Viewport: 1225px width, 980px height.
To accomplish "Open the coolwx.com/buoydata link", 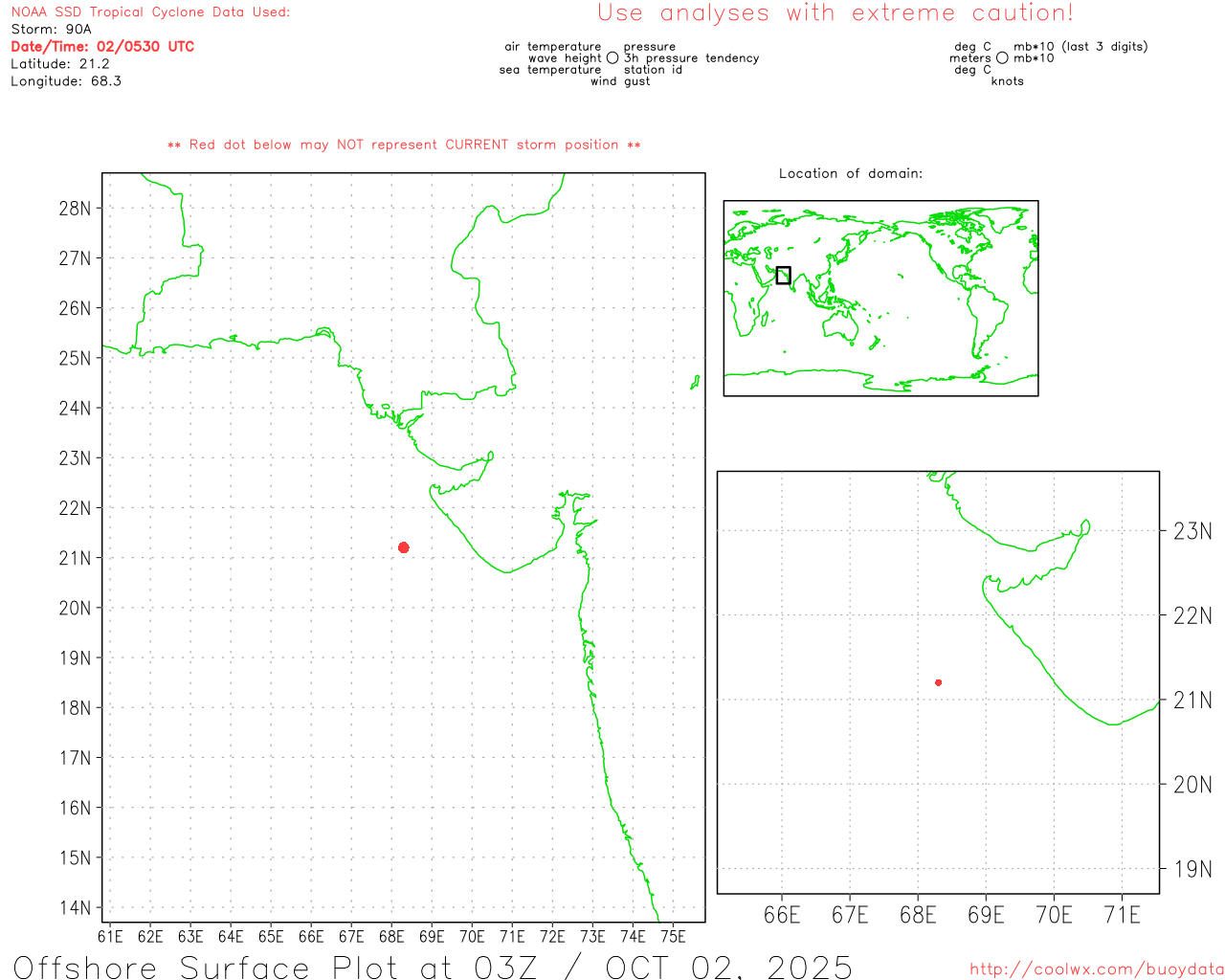I will [x=1097, y=969].
